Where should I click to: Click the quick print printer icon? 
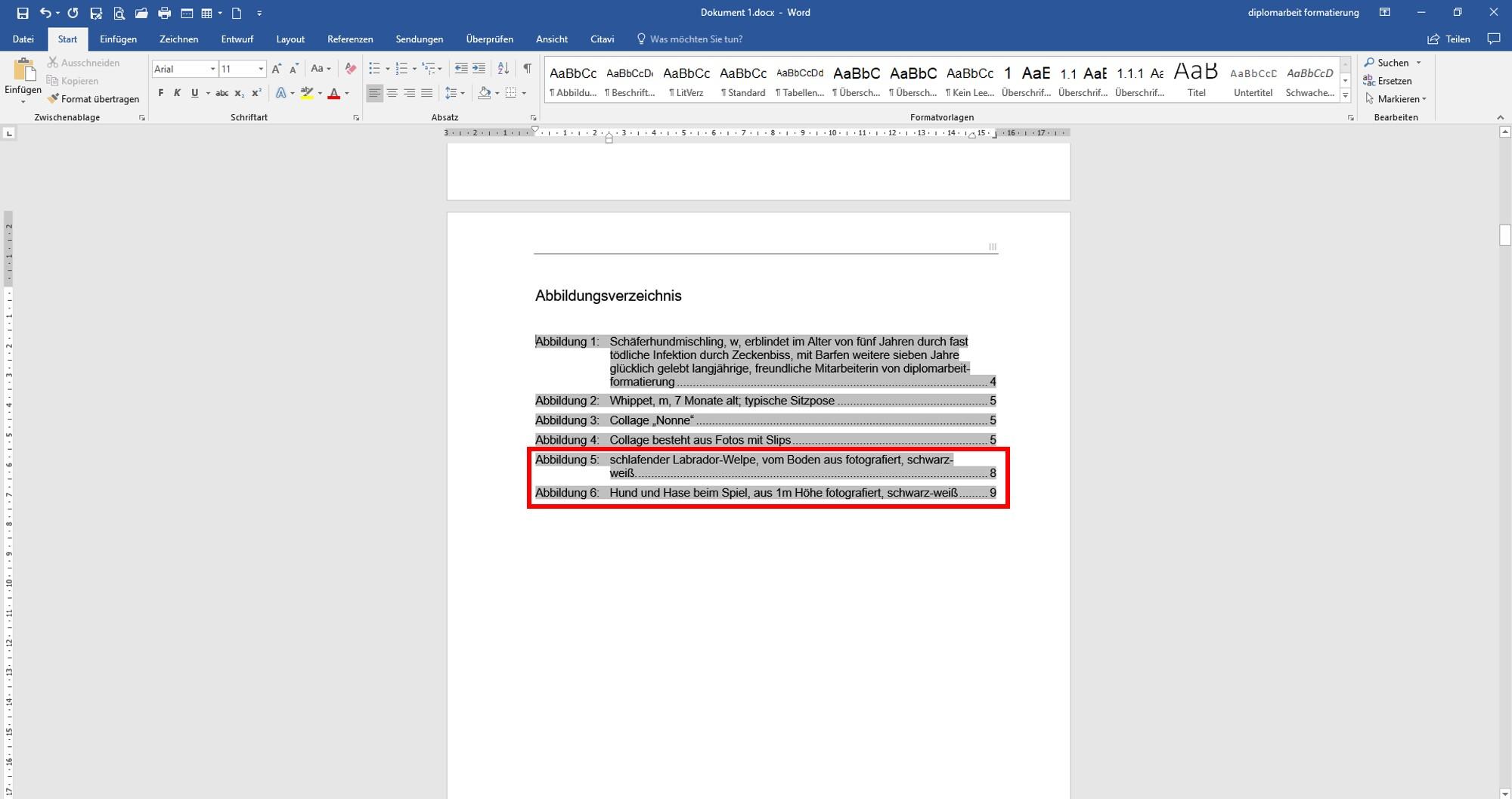point(164,13)
